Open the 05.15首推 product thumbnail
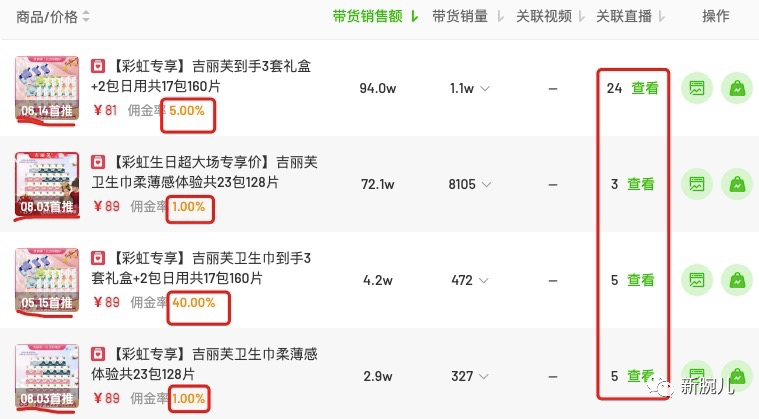This screenshot has height=419, width=759. [47, 280]
